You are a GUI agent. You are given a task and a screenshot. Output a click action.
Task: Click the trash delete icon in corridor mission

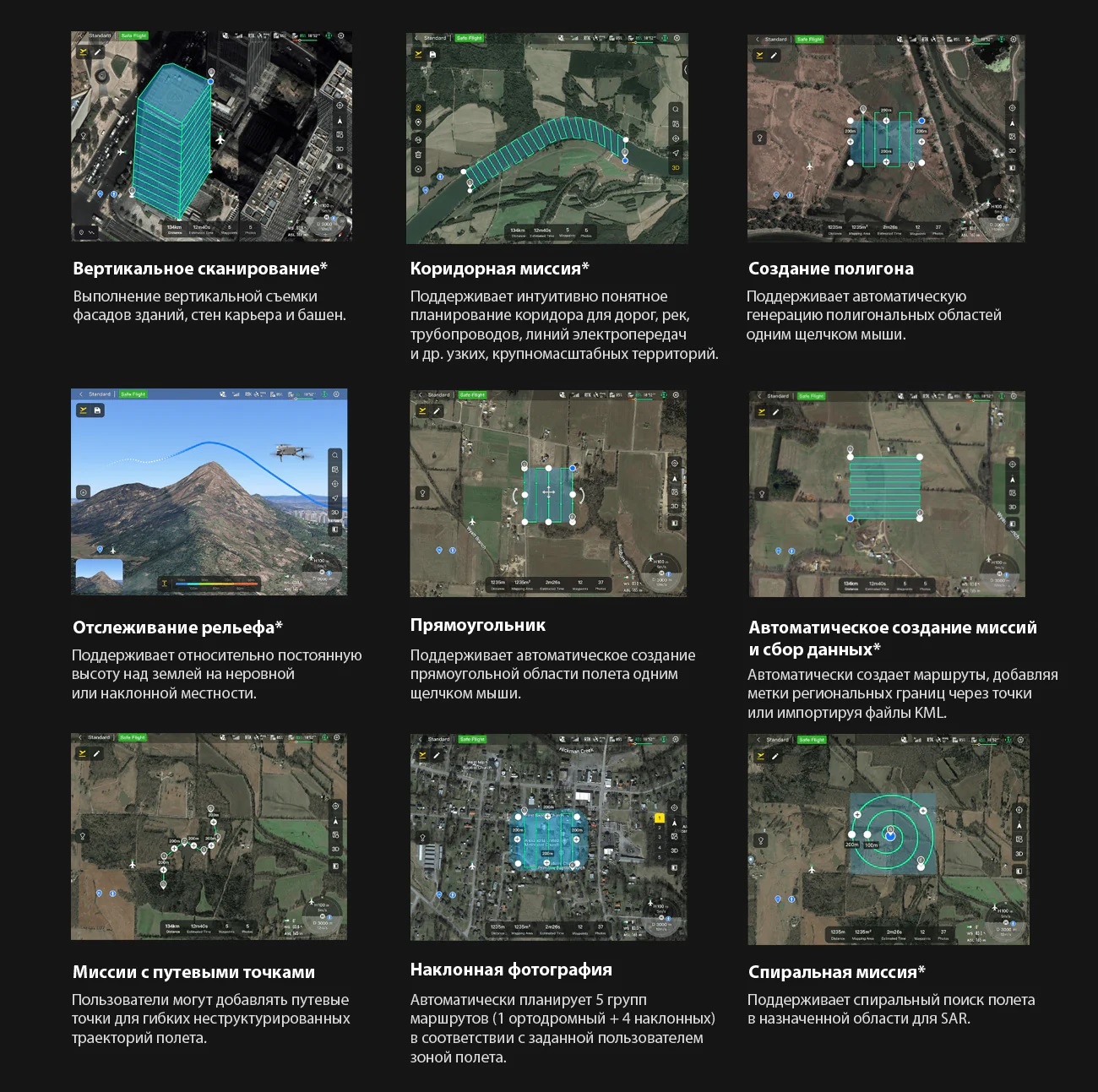click(418, 155)
